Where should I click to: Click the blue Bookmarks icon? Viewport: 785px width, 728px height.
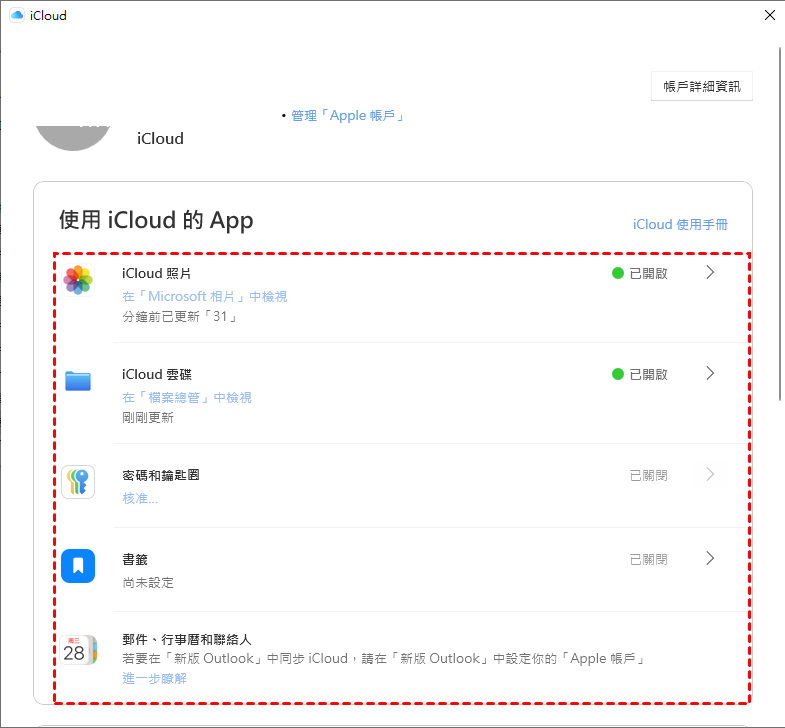tap(78, 566)
